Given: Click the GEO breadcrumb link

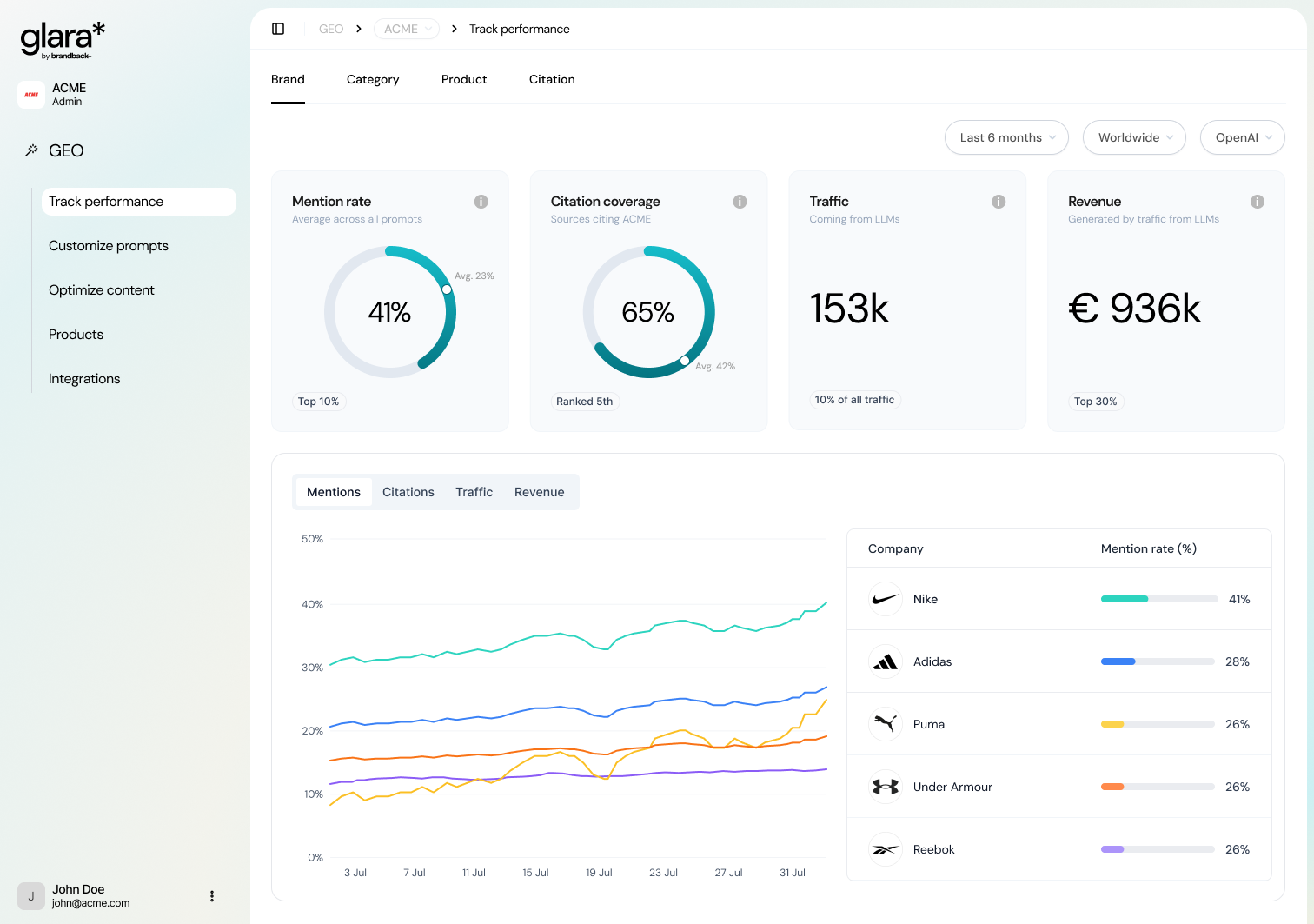Looking at the screenshot, I should (331, 29).
